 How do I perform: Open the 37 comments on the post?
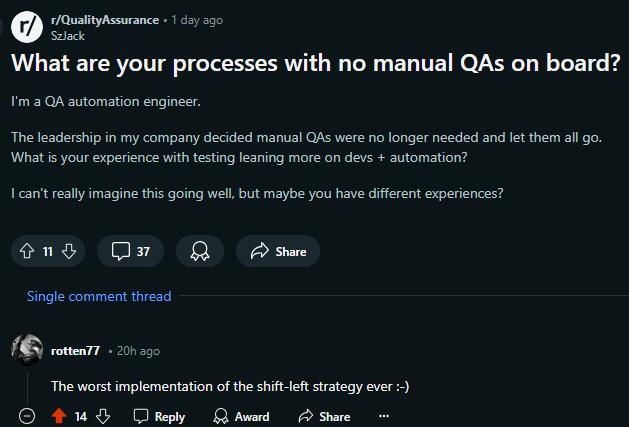(x=130, y=251)
